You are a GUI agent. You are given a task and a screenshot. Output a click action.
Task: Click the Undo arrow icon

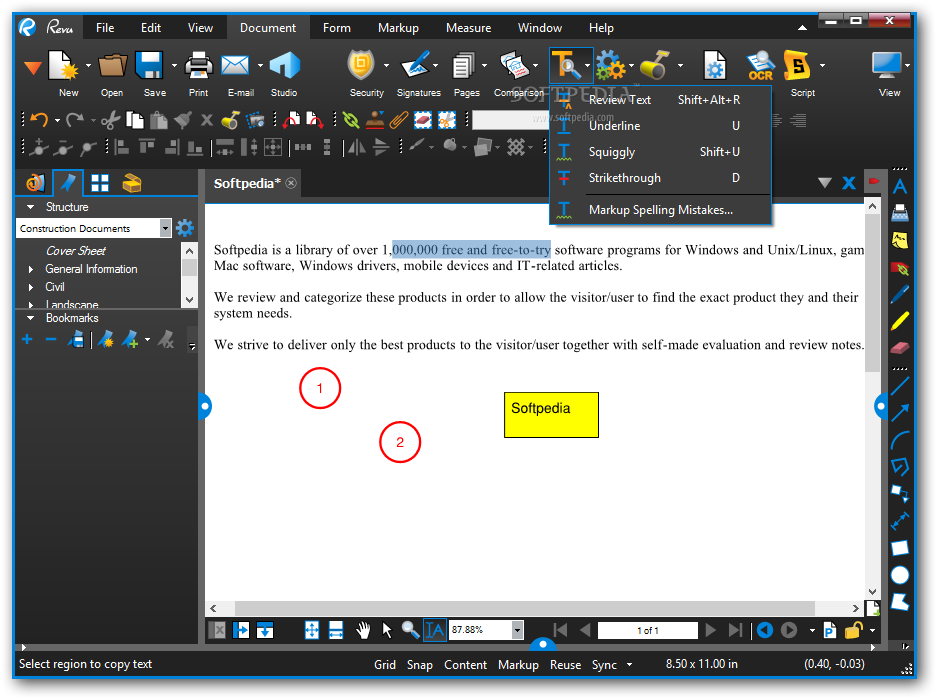[39, 120]
